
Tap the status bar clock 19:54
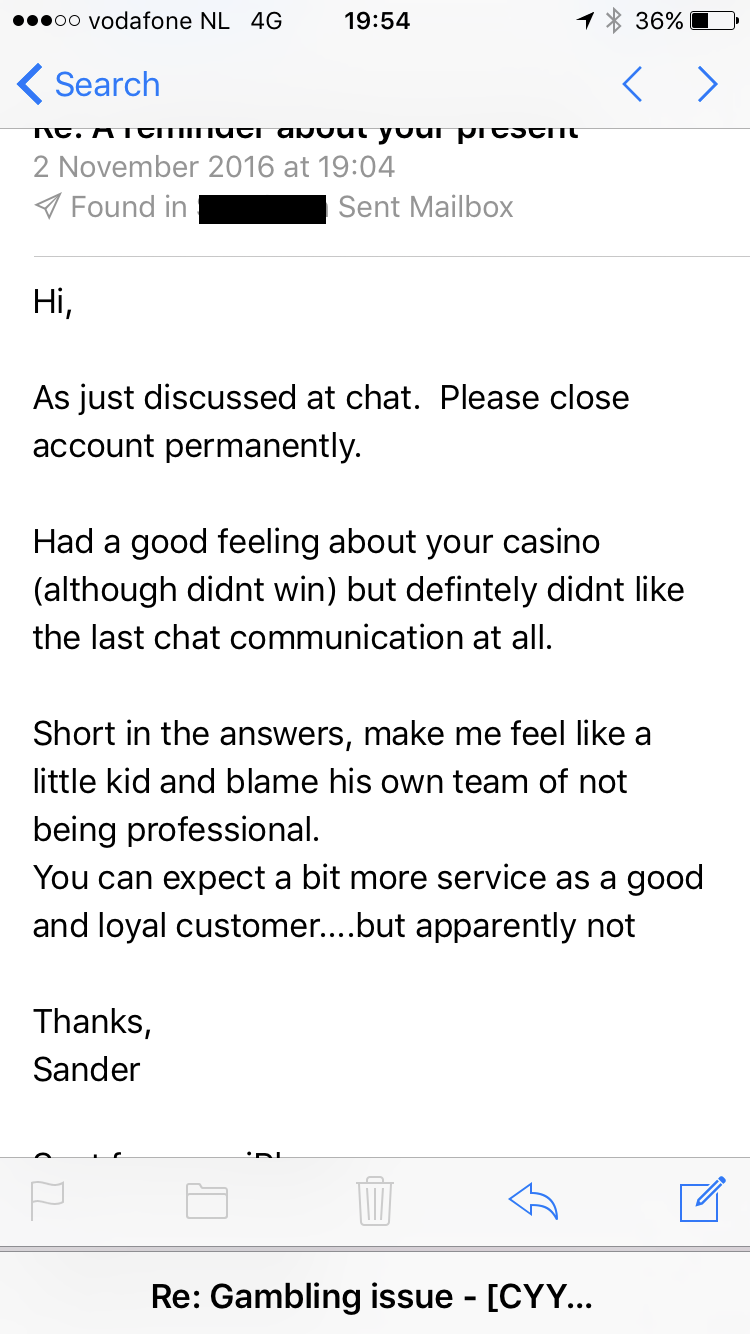point(376,21)
